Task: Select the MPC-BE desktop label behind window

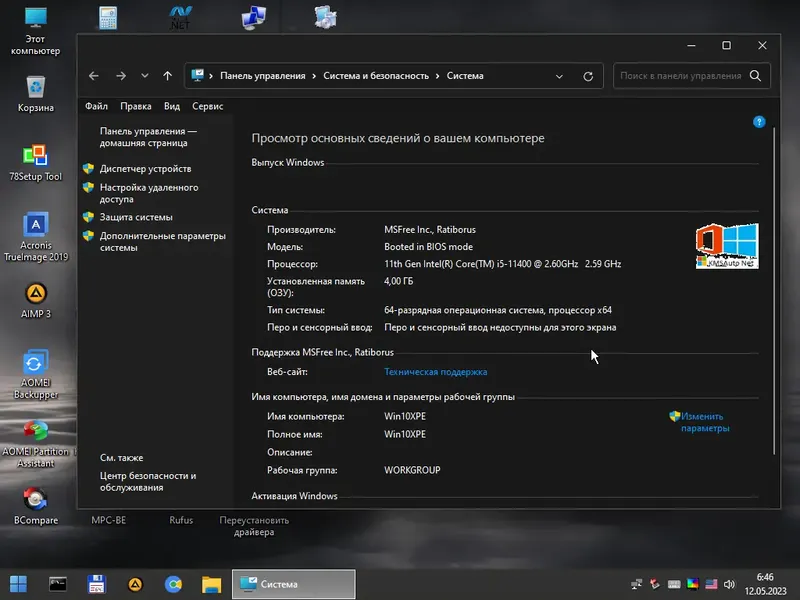Action: point(109,520)
